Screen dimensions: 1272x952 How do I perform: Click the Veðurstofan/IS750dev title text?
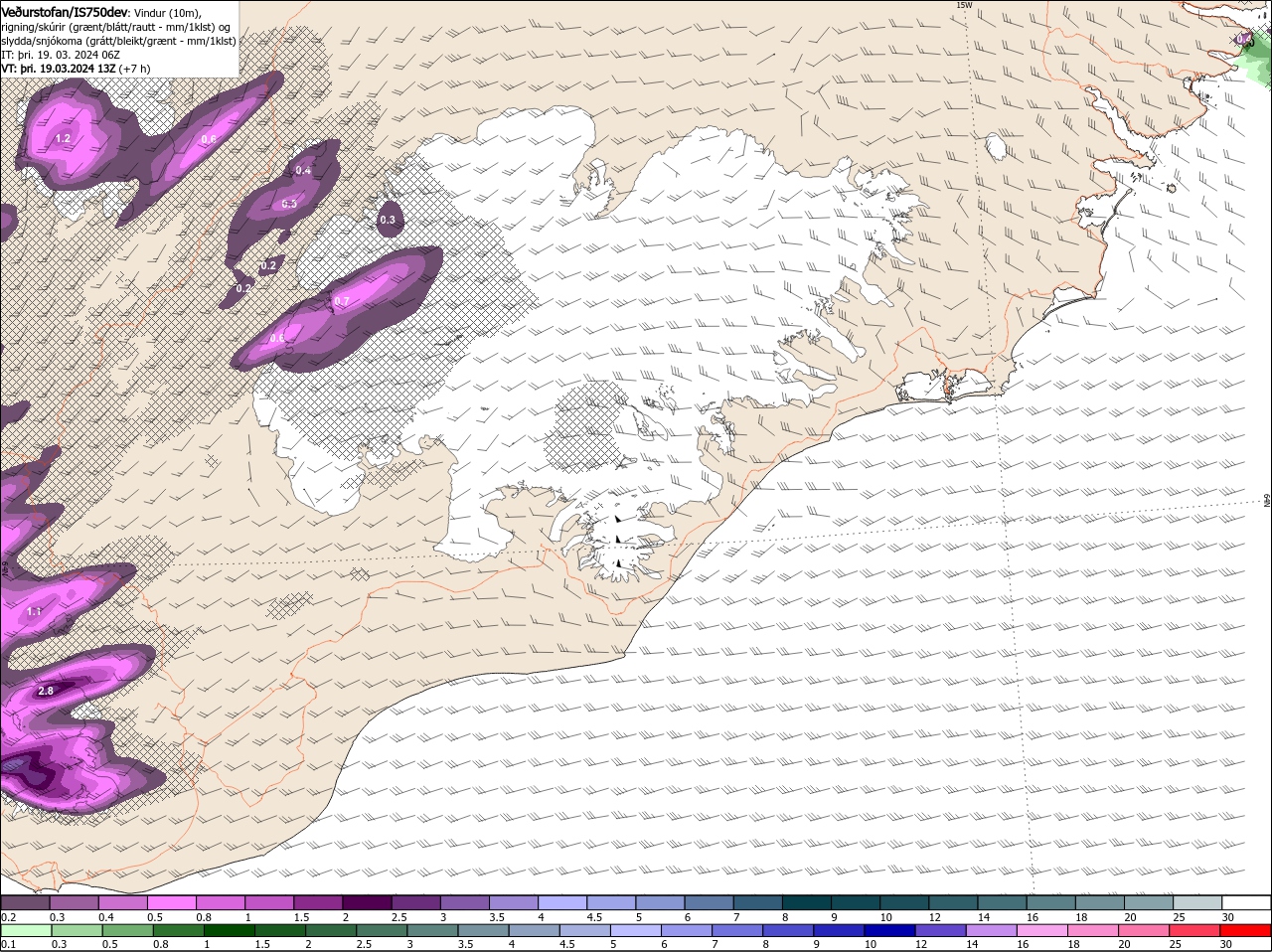click(x=65, y=12)
